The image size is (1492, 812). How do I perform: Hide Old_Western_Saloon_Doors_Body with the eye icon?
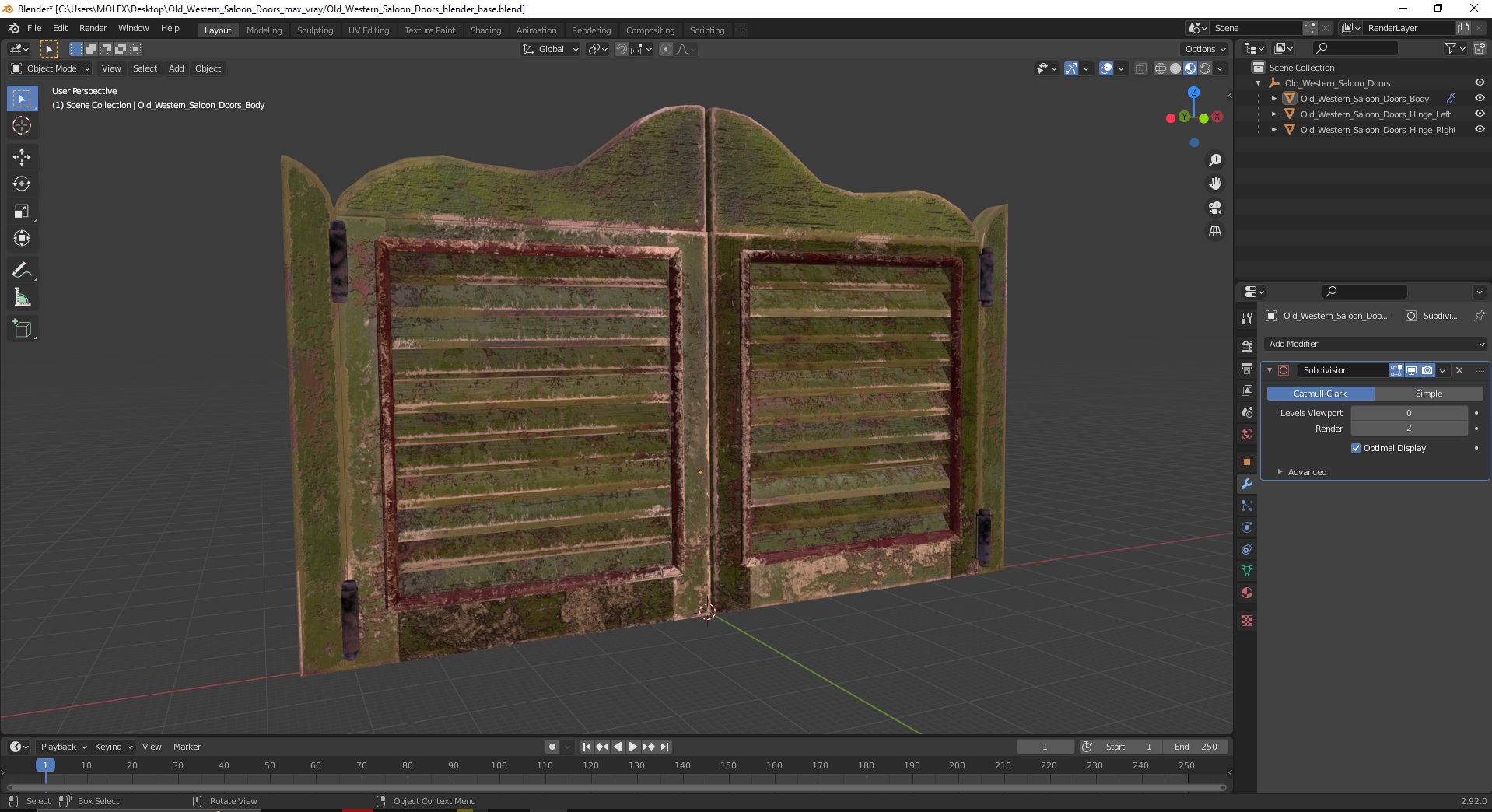click(x=1480, y=98)
